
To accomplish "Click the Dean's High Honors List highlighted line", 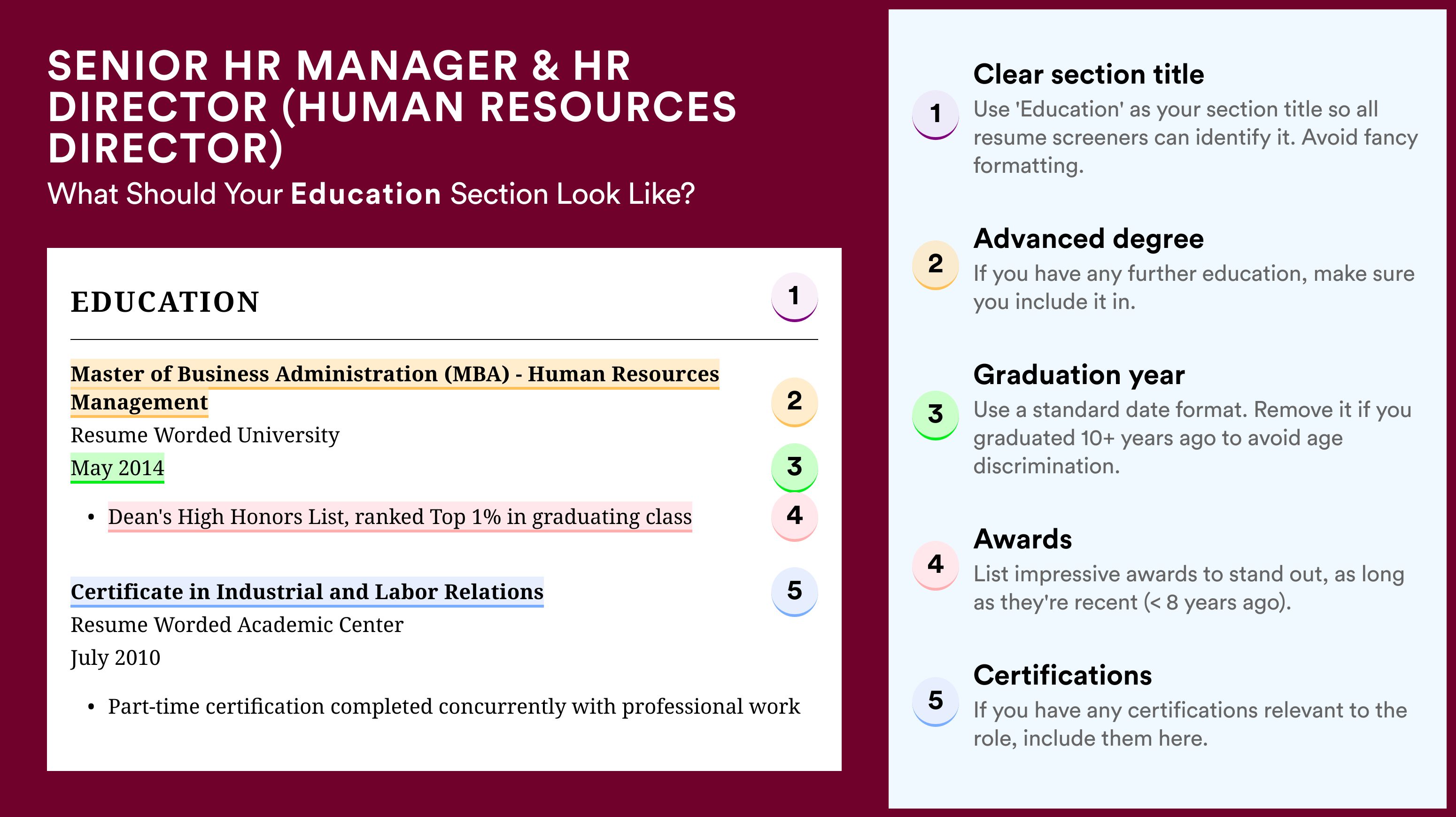I will coord(400,516).
